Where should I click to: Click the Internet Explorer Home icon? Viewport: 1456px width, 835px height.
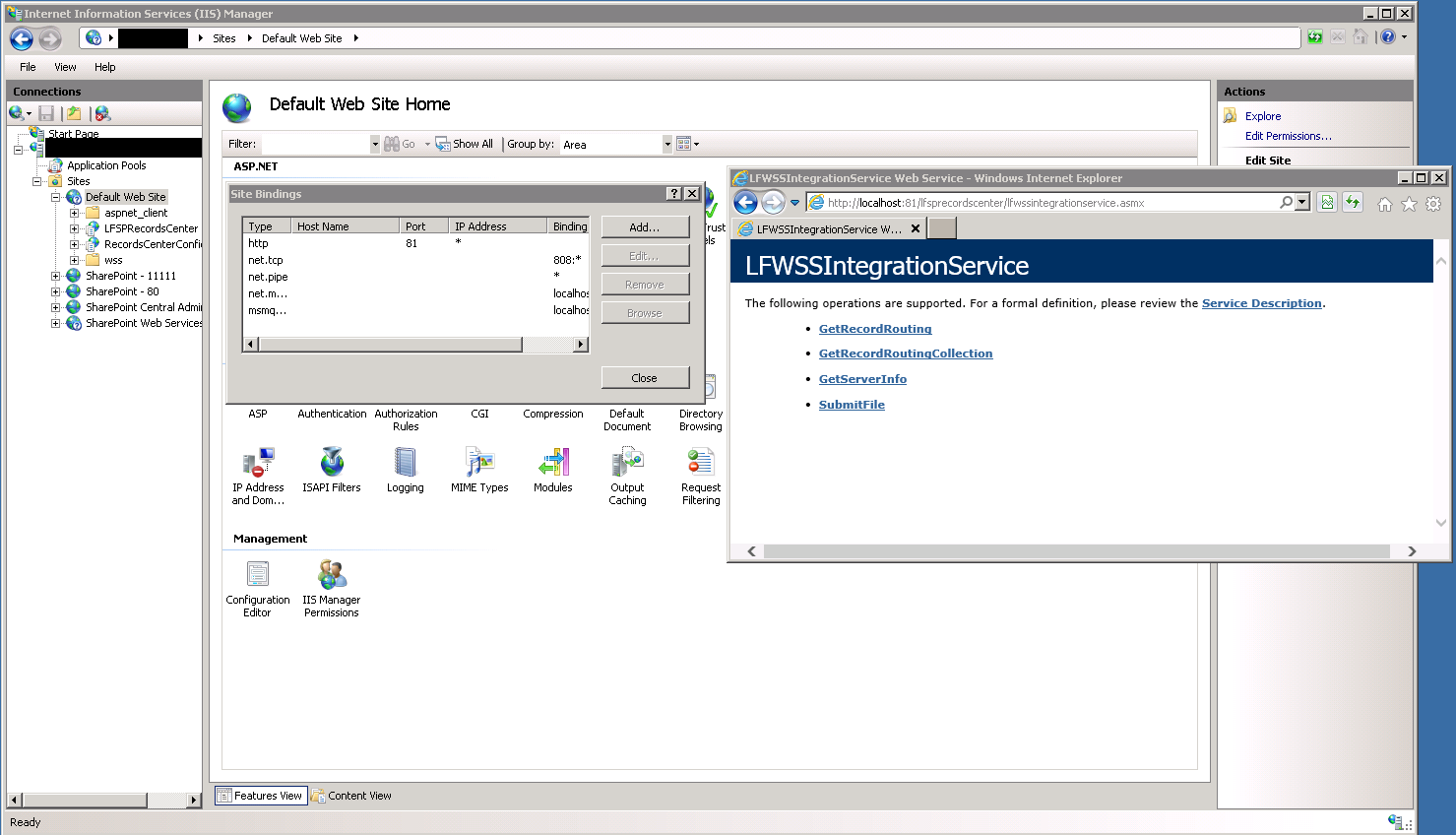[x=1385, y=204]
